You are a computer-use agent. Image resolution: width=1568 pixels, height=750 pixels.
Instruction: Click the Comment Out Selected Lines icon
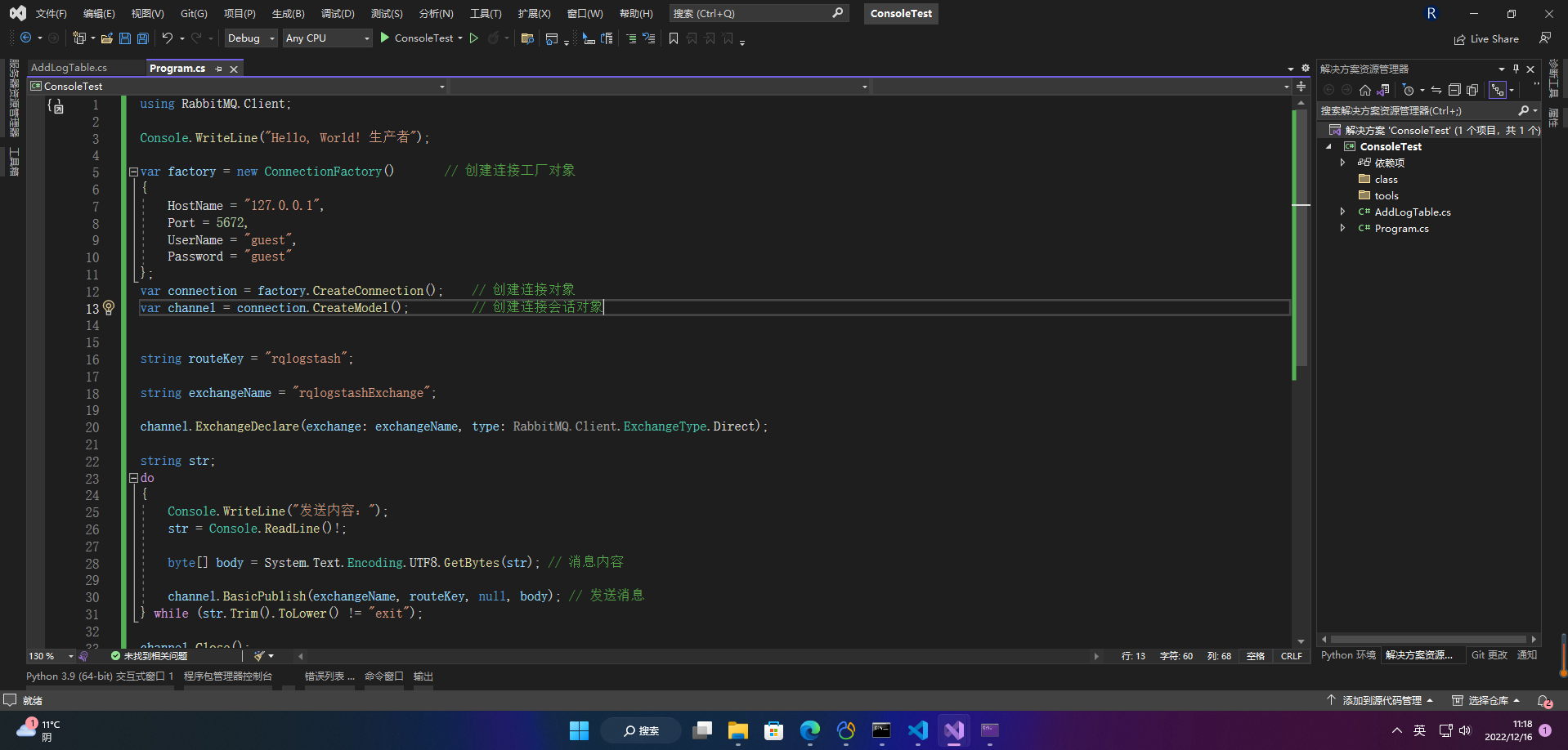pos(631,38)
